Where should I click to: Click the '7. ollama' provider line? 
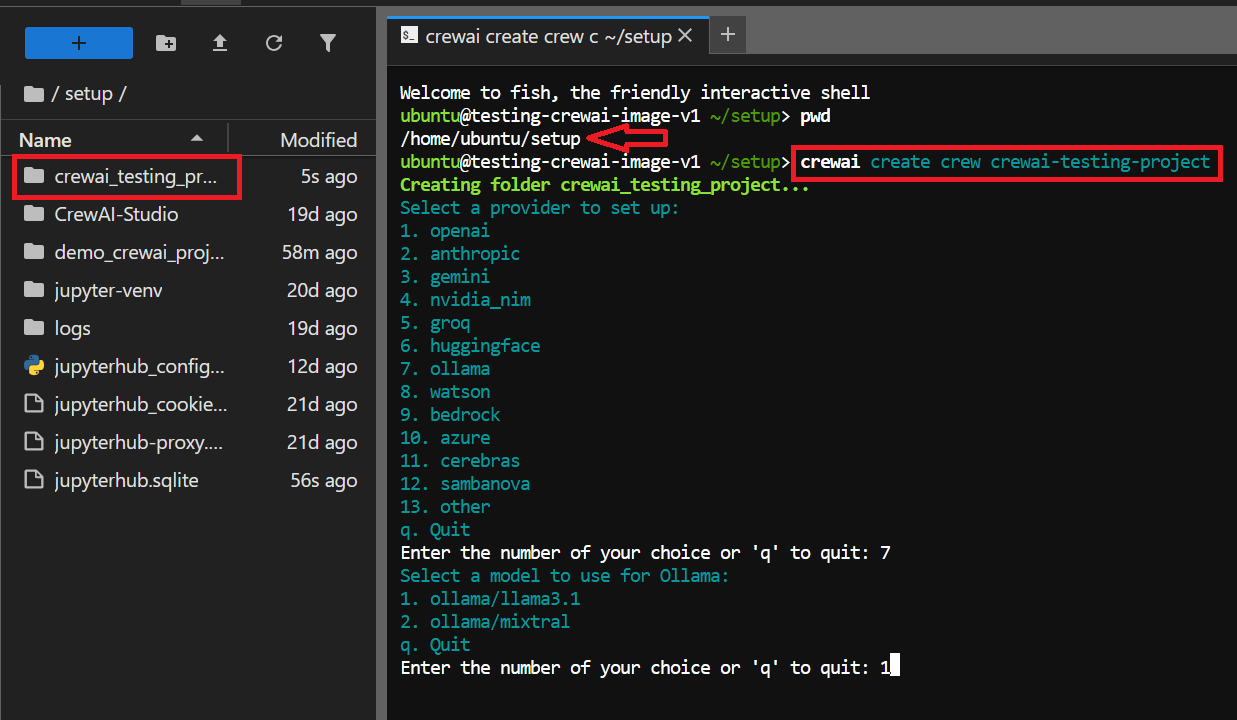coord(445,369)
